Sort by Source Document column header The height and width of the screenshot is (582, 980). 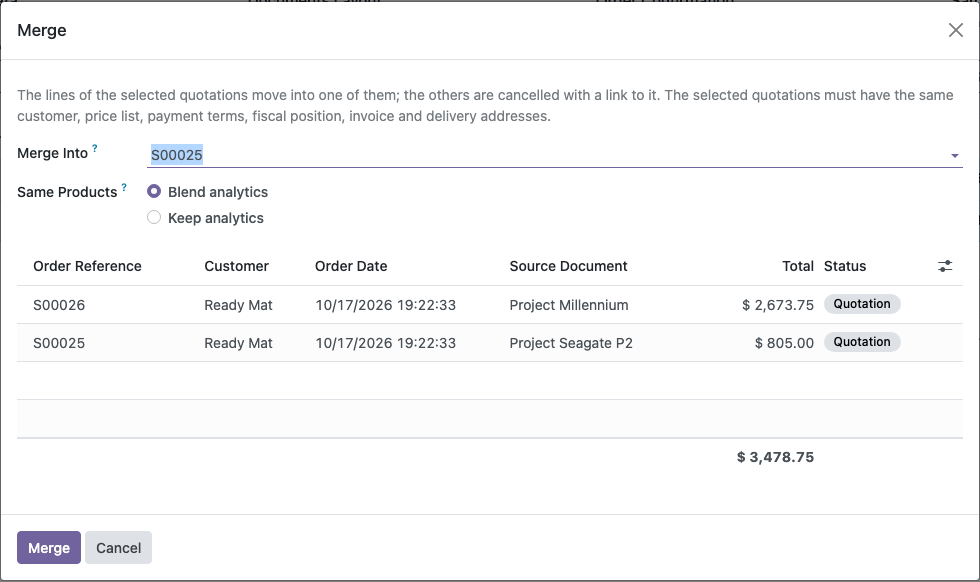(568, 266)
